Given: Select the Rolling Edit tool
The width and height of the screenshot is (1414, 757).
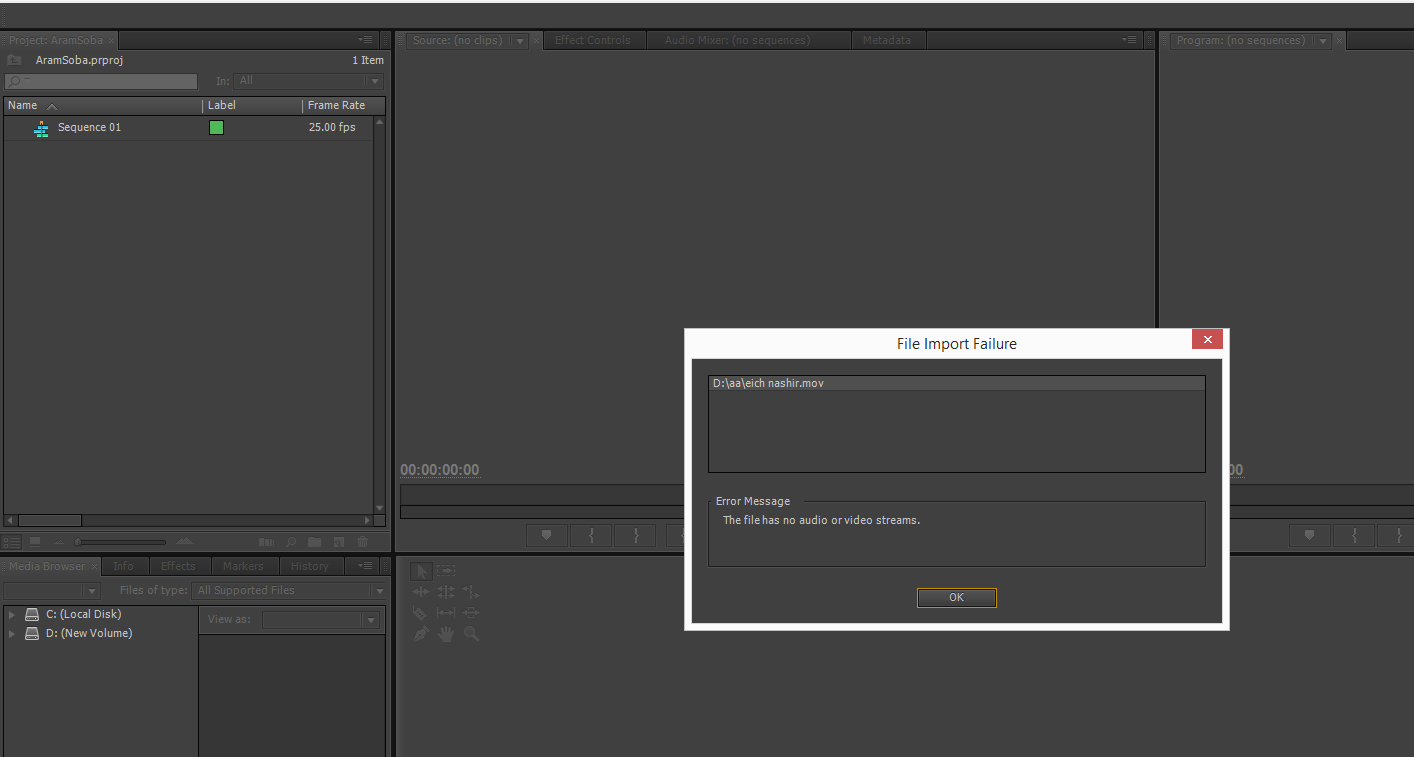Looking at the screenshot, I should pyautogui.click(x=446, y=592).
